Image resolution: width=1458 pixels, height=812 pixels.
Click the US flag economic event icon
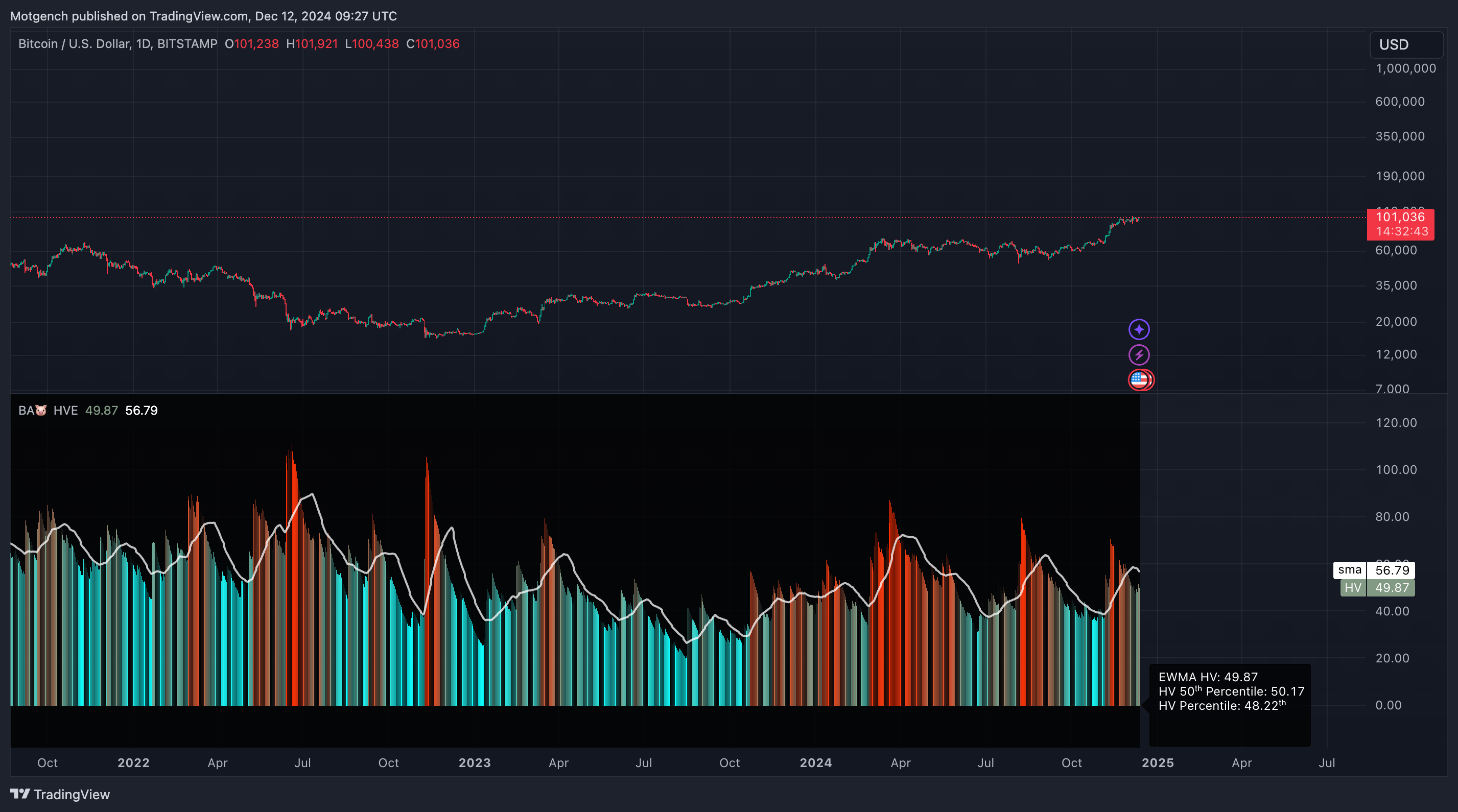(x=1140, y=379)
